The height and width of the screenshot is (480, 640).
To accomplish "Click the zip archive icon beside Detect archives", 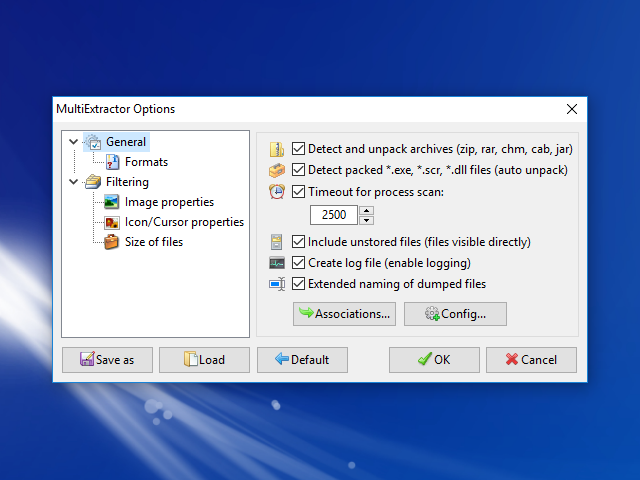I will 277,149.
